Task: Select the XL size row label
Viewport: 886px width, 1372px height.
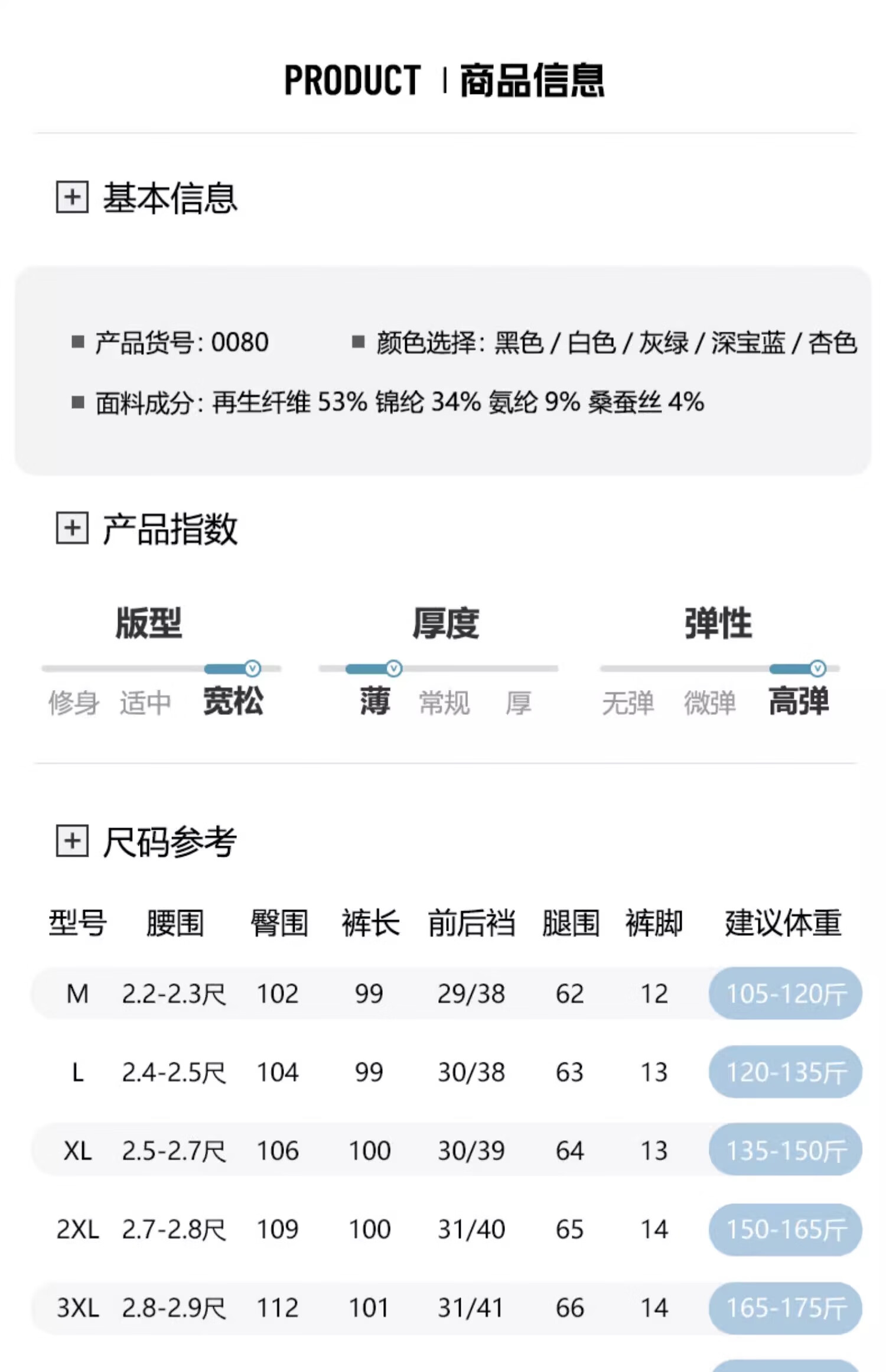Action: point(77,1151)
